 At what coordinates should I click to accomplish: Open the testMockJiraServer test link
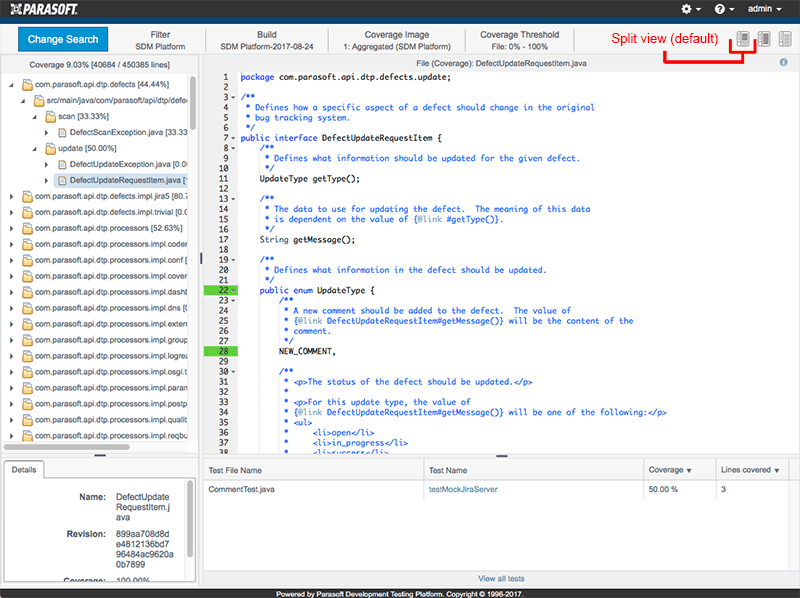pyautogui.click(x=463, y=489)
